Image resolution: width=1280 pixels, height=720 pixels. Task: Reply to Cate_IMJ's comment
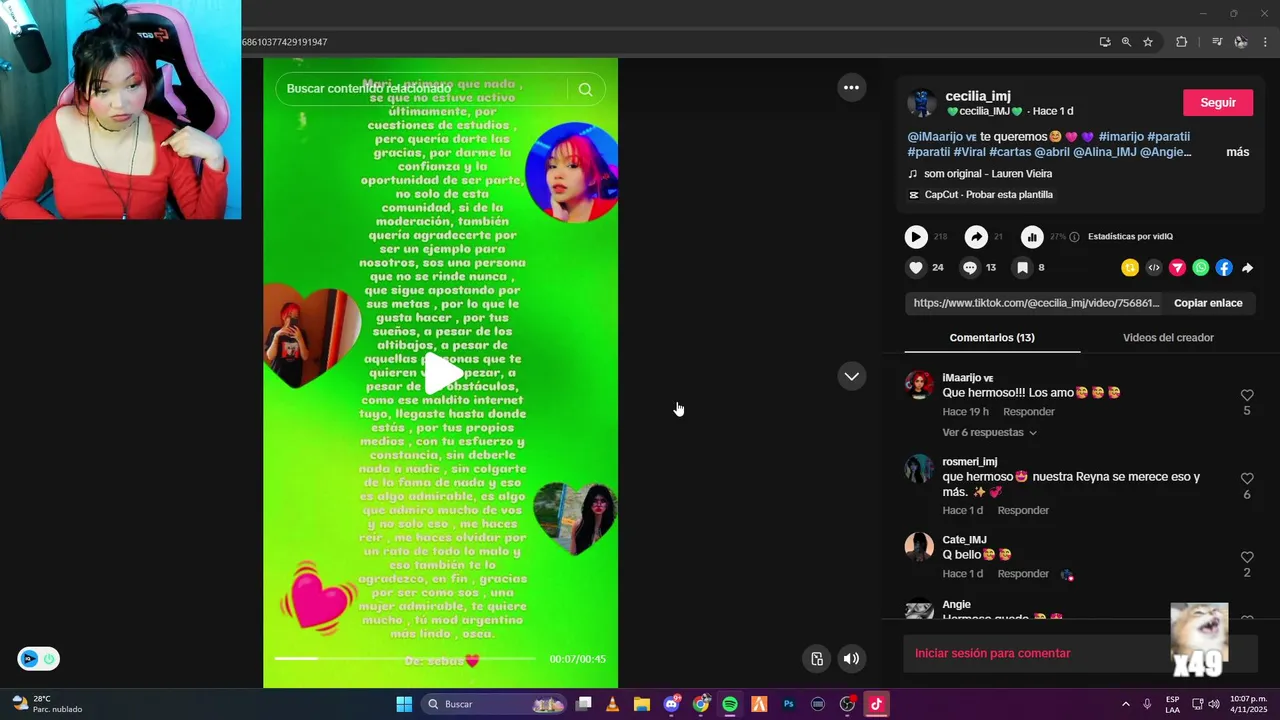click(x=1023, y=574)
